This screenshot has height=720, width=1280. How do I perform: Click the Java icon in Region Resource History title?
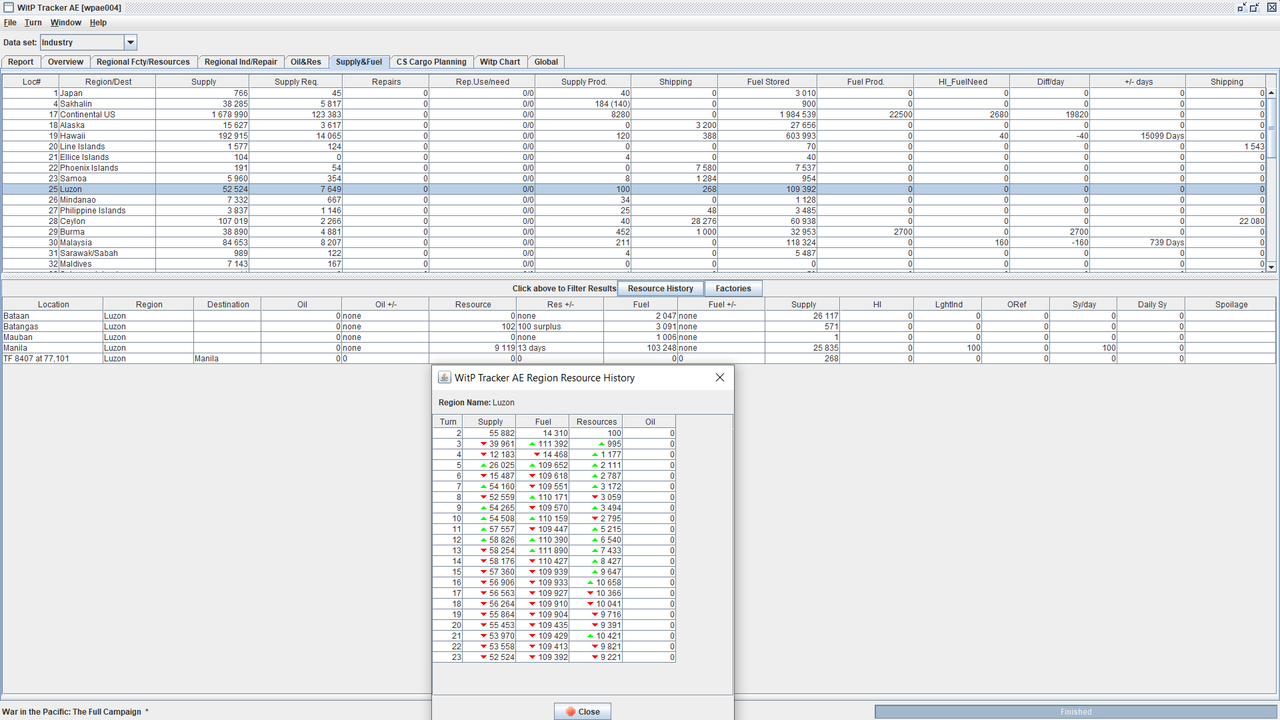[x=445, y=378]
